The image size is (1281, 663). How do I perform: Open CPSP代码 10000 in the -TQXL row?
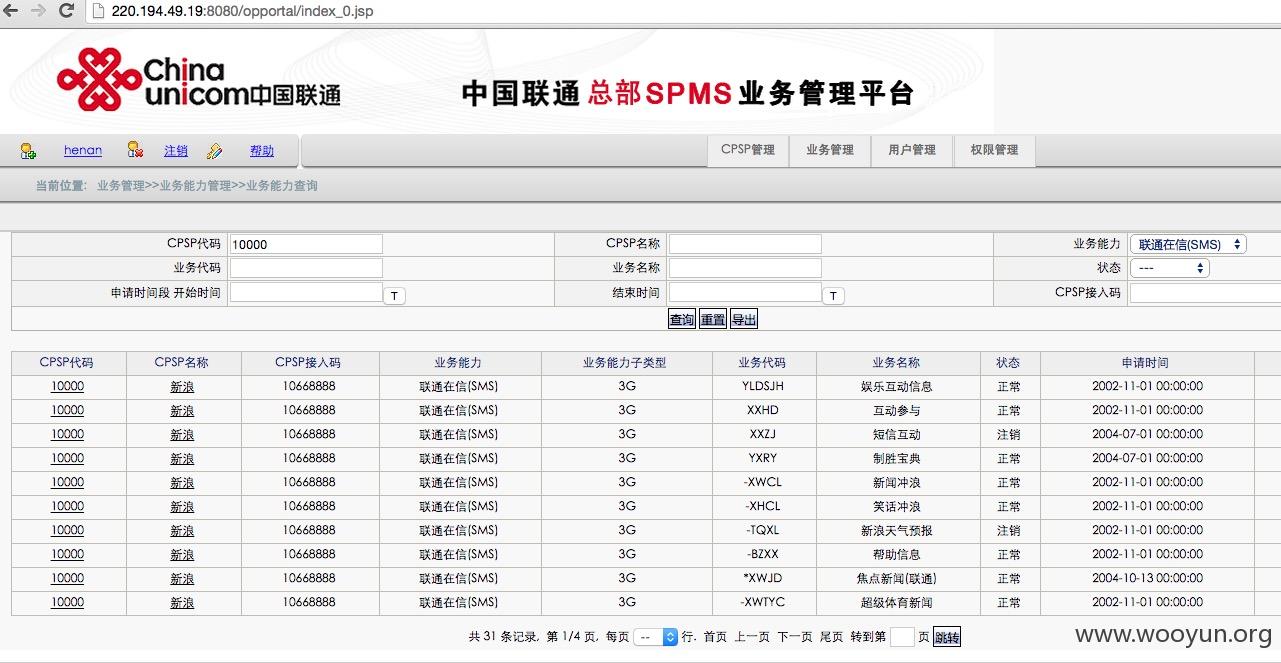pos(68,530)
